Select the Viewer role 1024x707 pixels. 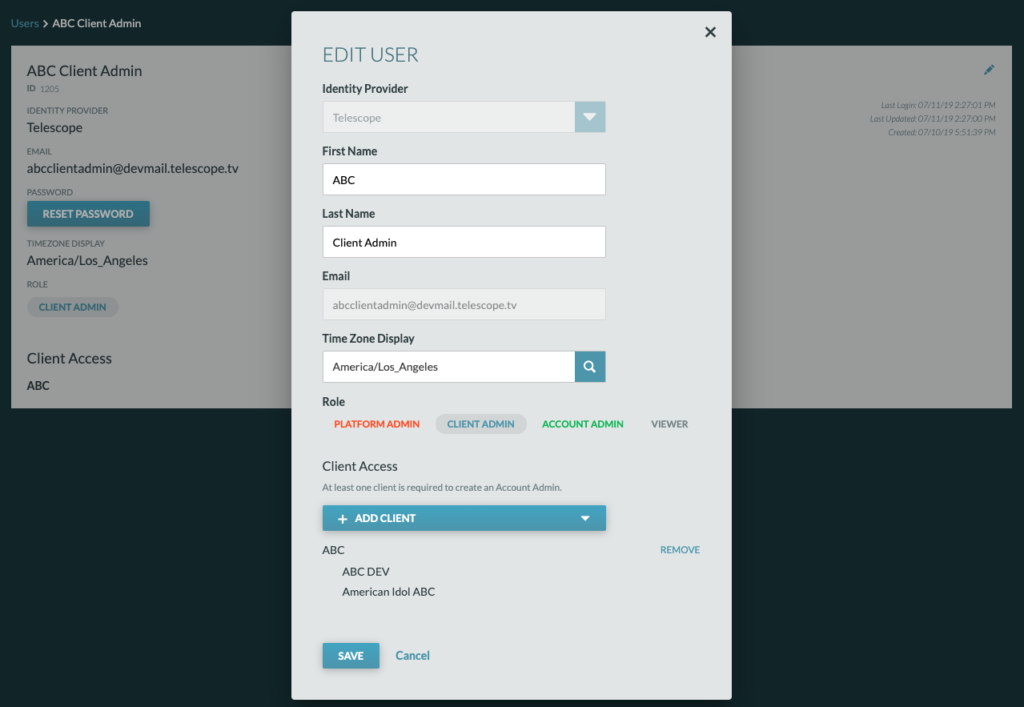[669, 424]
